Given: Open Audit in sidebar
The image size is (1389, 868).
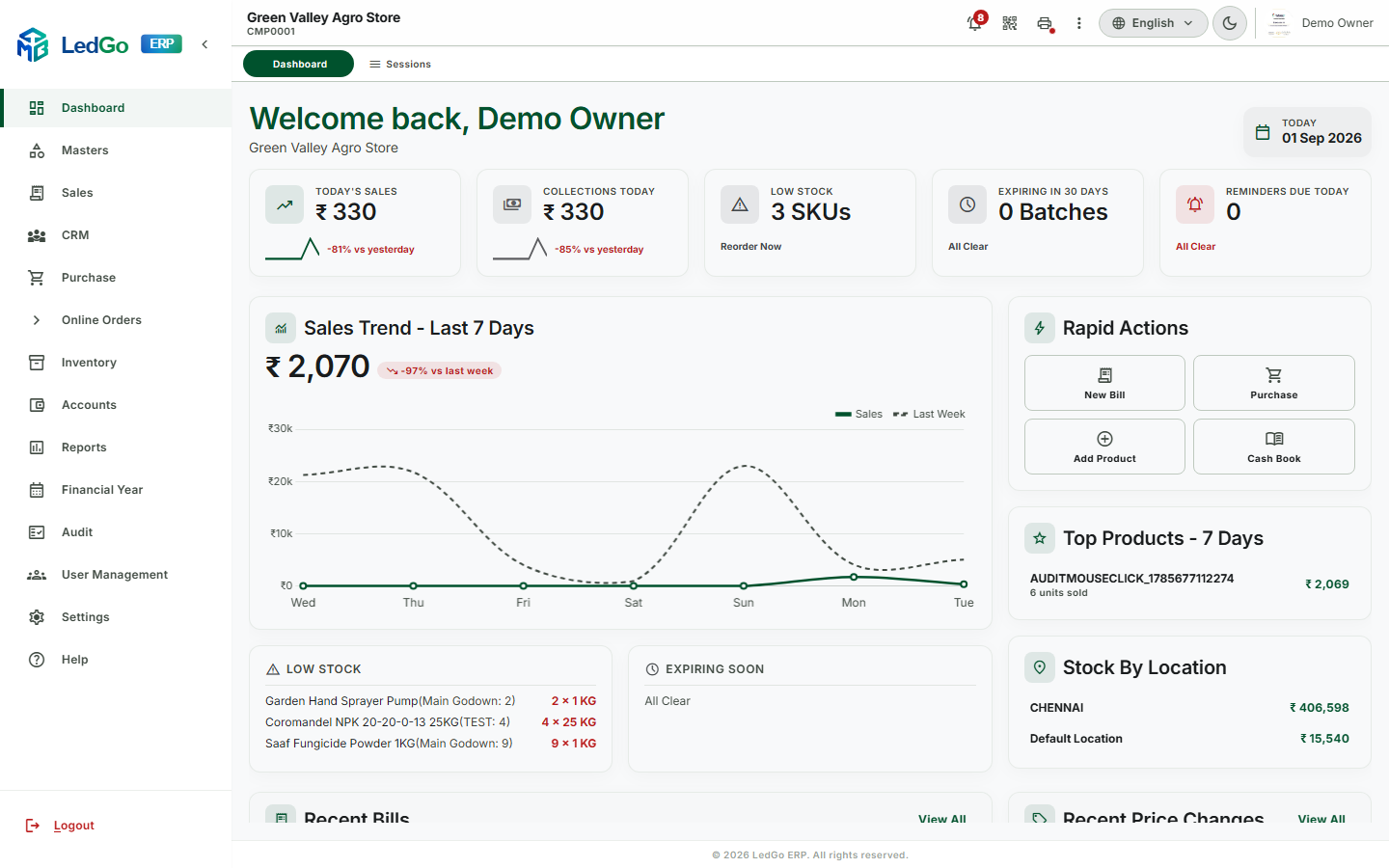Looking at the screenshot, I should tap(116, 532).
